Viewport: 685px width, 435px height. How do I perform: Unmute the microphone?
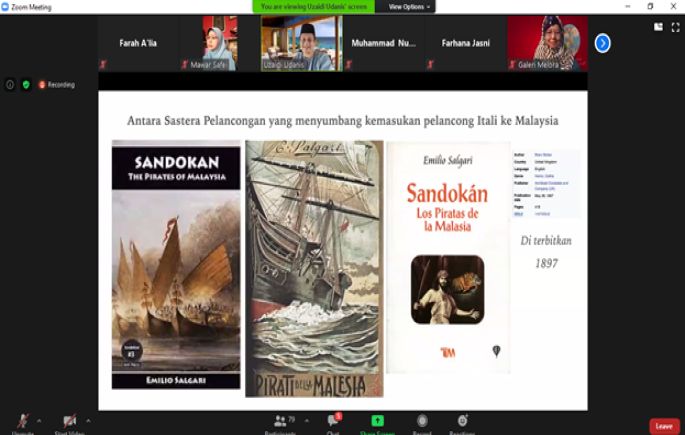coord(22,421)
